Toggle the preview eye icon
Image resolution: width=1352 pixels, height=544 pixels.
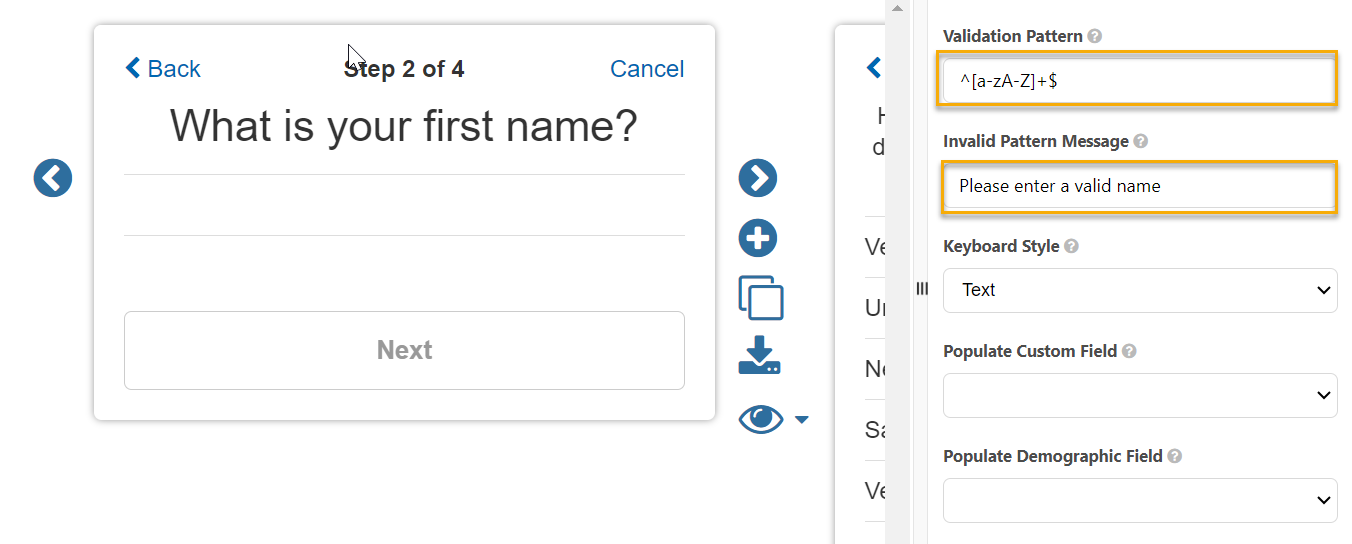tap(761, 419)
